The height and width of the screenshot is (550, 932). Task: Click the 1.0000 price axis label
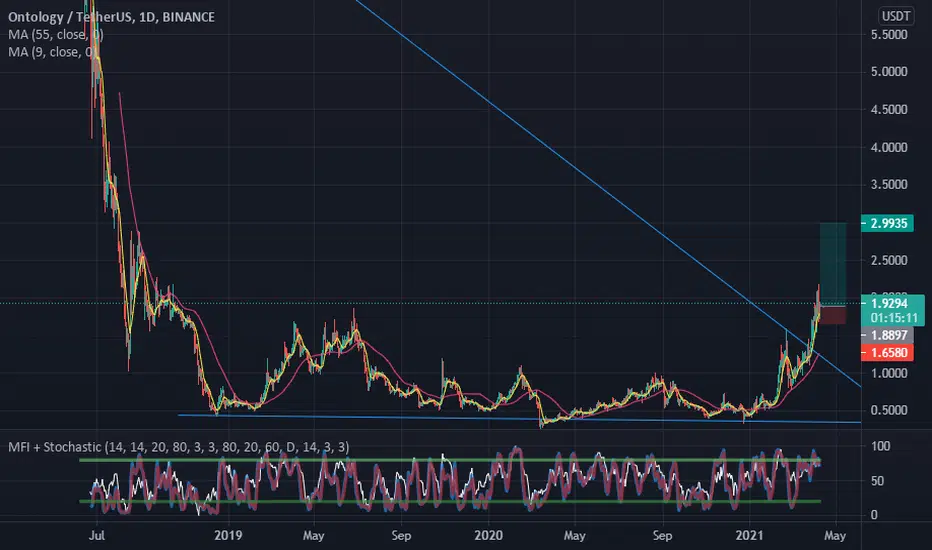point(889,373)
